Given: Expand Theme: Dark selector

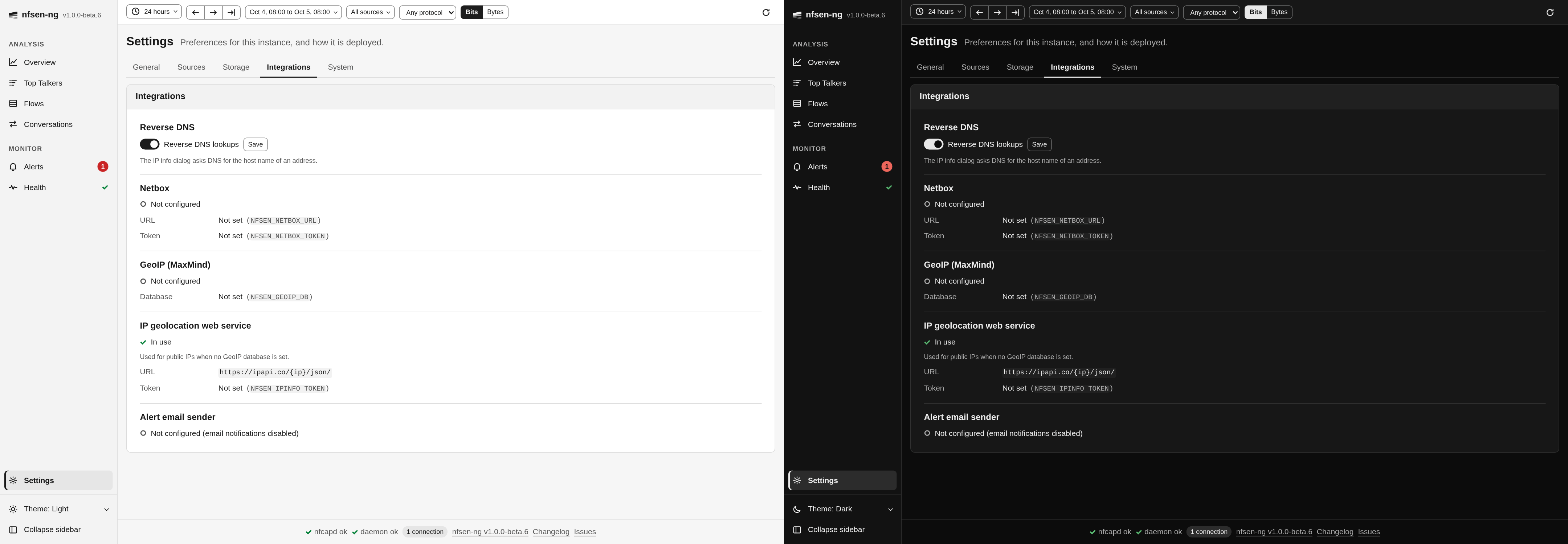Looking at the screenshot, I should tap(842, 509).
